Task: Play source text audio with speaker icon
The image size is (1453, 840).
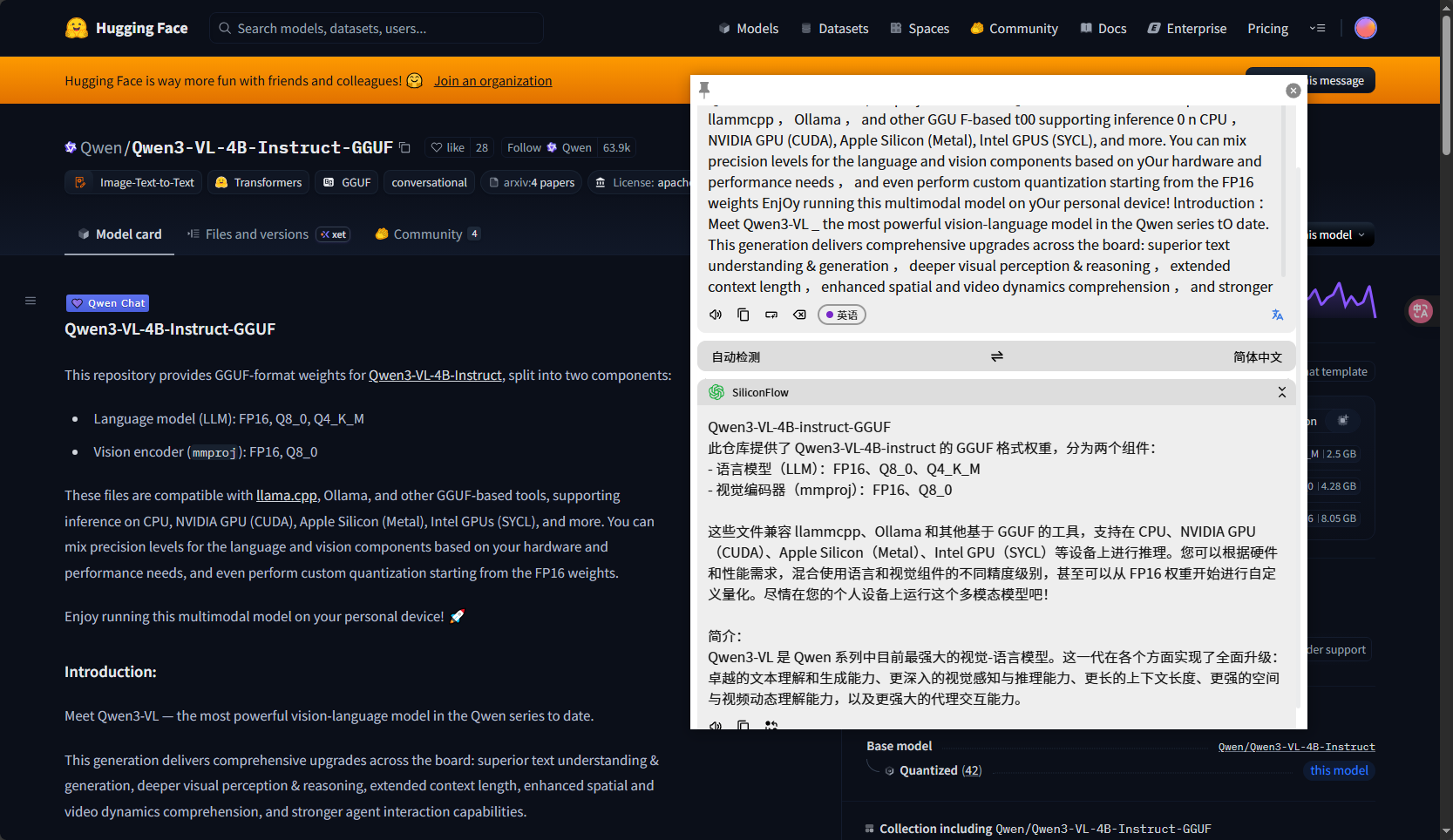Action: tap(716, 315)
